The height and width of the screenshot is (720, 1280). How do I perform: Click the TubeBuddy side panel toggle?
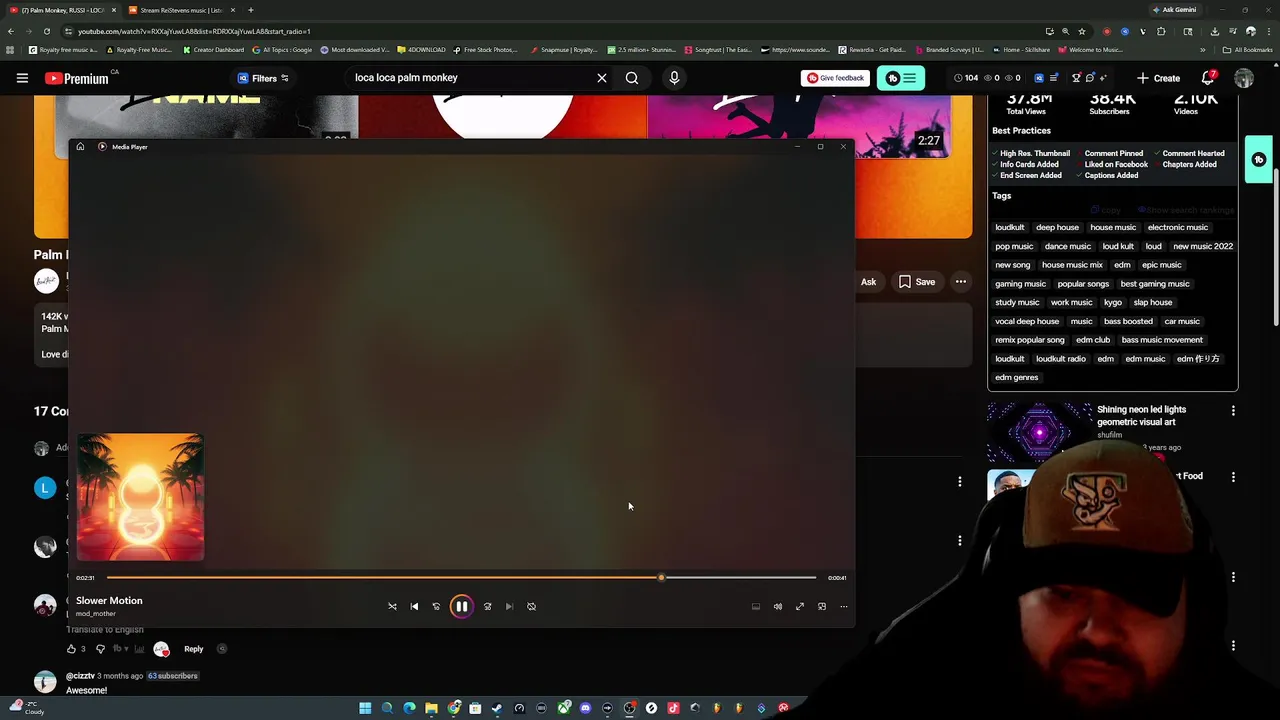click(1259, 159)
